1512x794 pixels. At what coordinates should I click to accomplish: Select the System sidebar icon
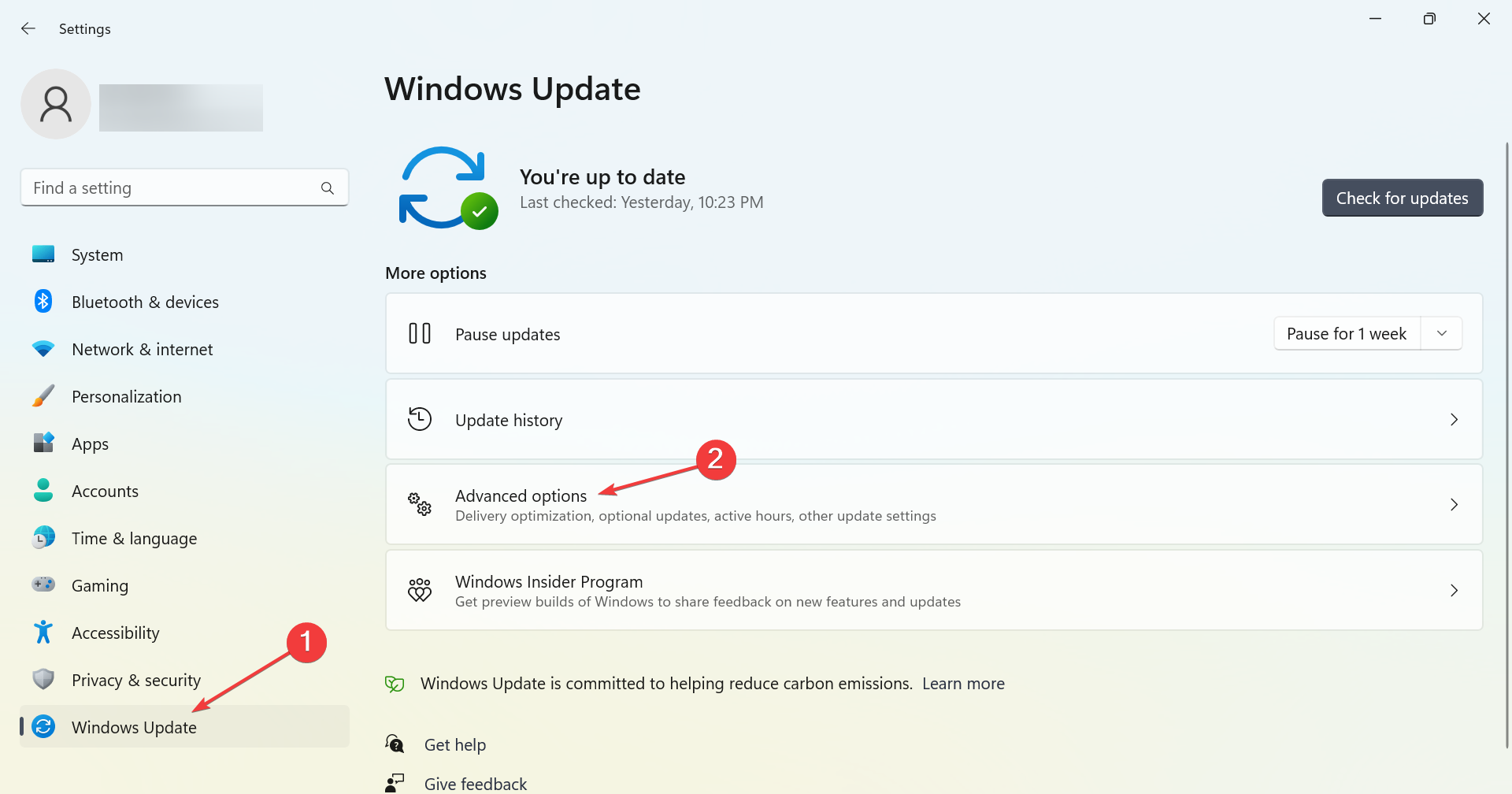coord(43,254)
